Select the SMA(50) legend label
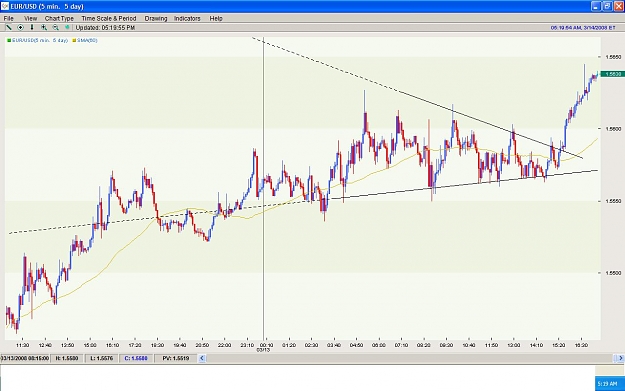625x391 pixels. (87, 40)
